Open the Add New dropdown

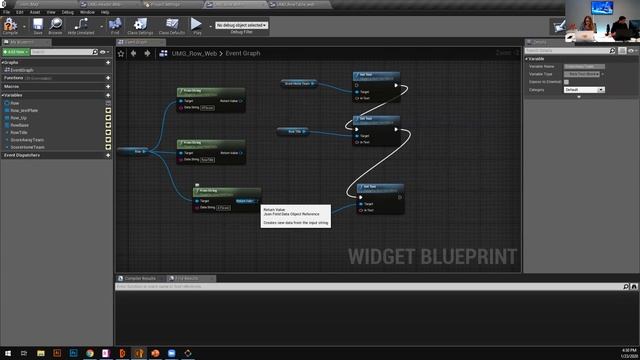[16, 52]
